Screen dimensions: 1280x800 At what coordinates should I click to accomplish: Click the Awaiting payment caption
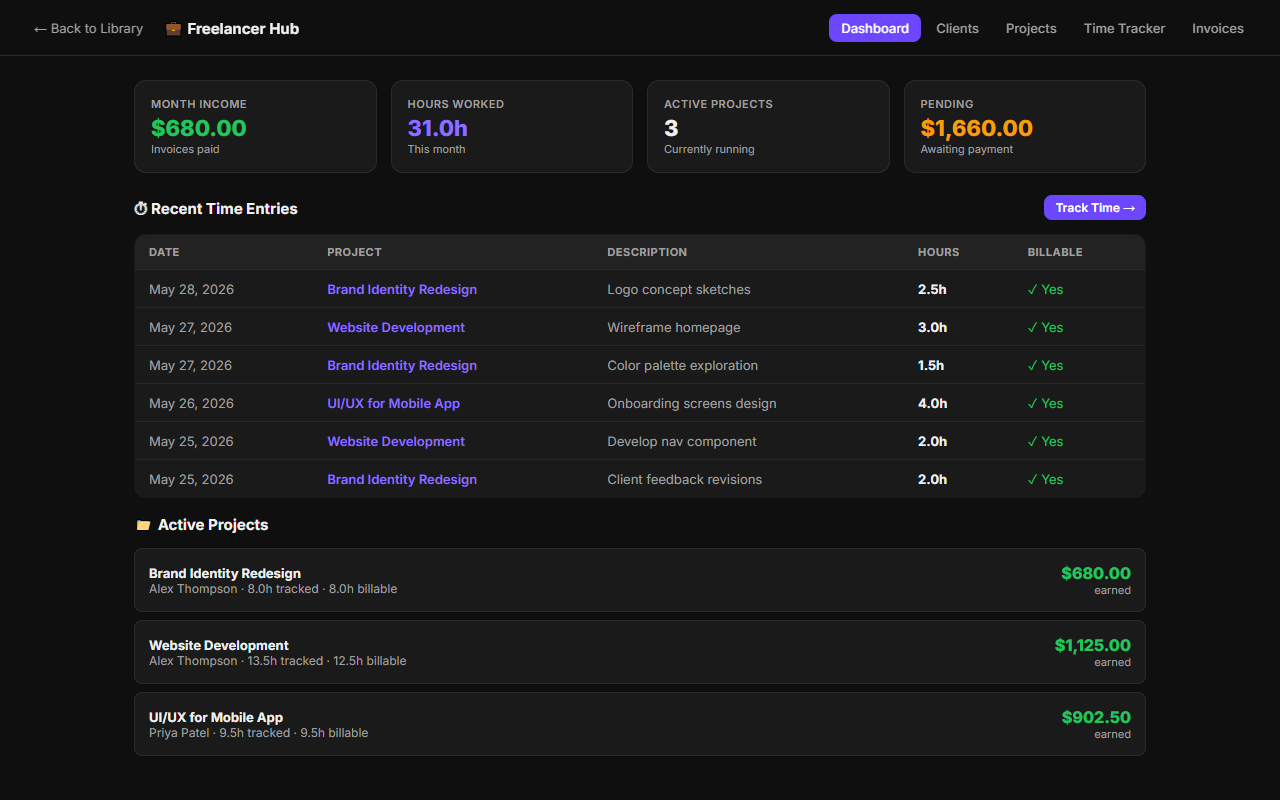[x=967, y=149]
